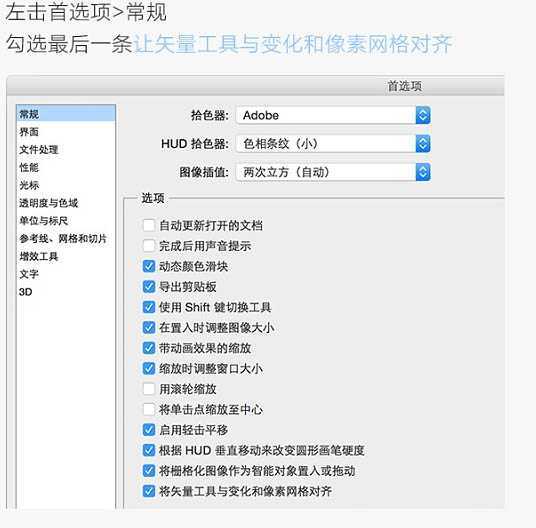Screen dimensions: 536x528
Task: Toggle 根据 HUD 垂直移动来改变圆形画笔硬度
Action: coord(149,450)
